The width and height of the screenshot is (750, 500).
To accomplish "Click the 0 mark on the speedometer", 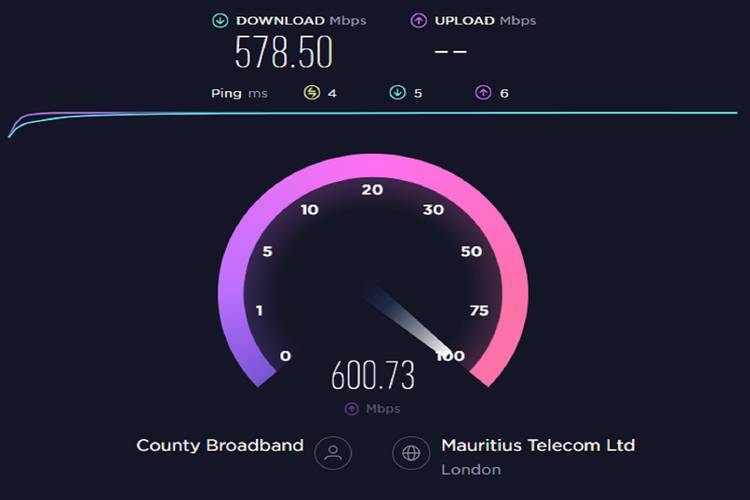I will pos(286,356).
